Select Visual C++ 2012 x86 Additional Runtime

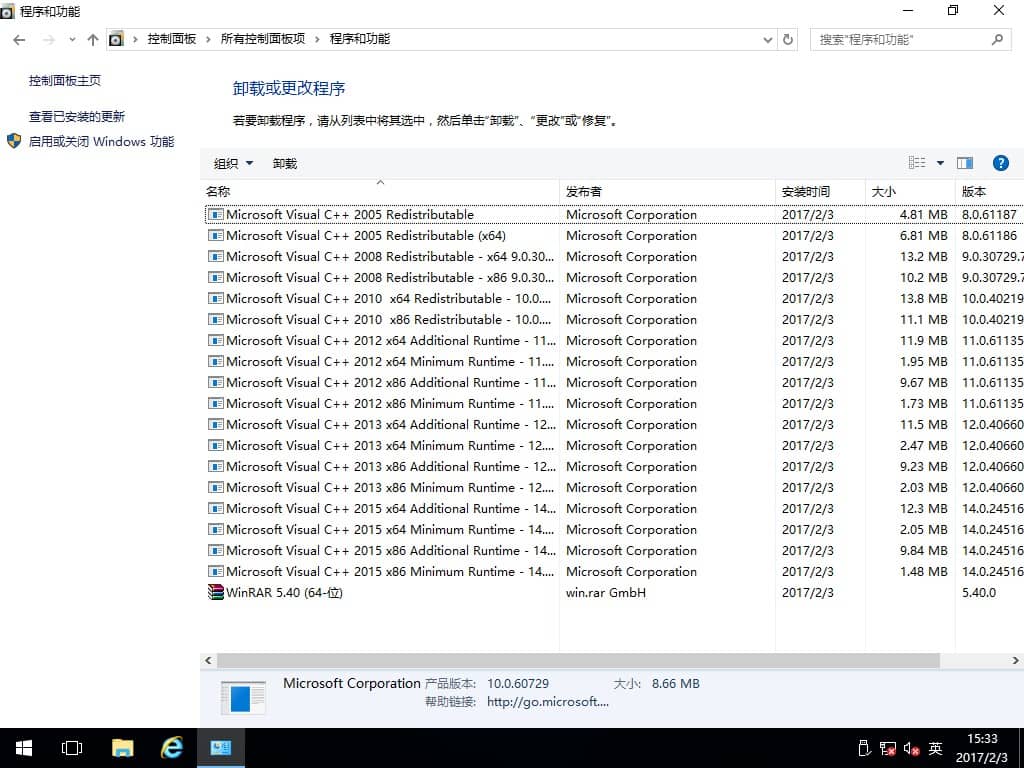tap(614, 382)
